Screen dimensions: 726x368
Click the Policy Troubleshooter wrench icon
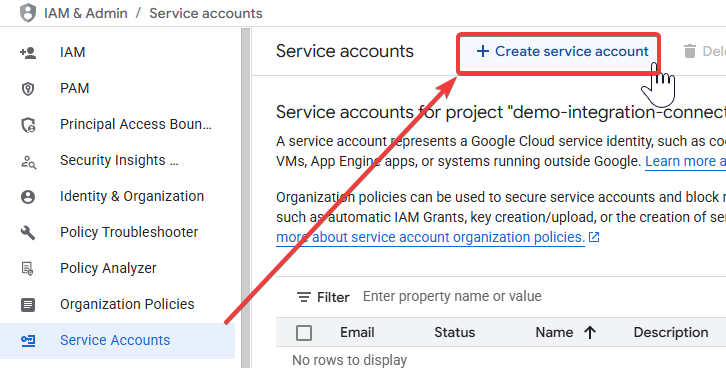[x=28, y=233]
